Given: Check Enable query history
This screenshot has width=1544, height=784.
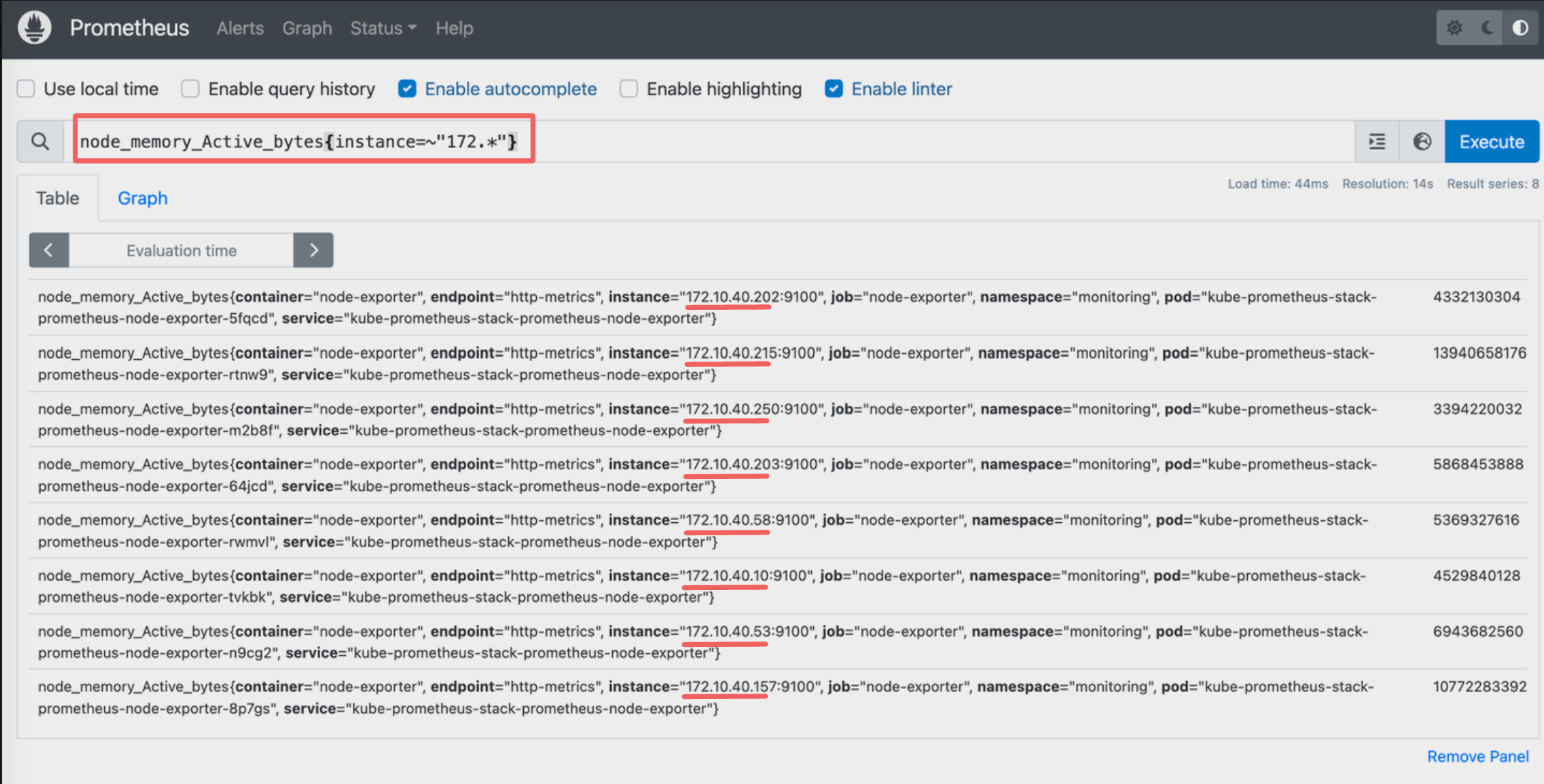Looking at the screenshot, I should (x=191, y=89).
